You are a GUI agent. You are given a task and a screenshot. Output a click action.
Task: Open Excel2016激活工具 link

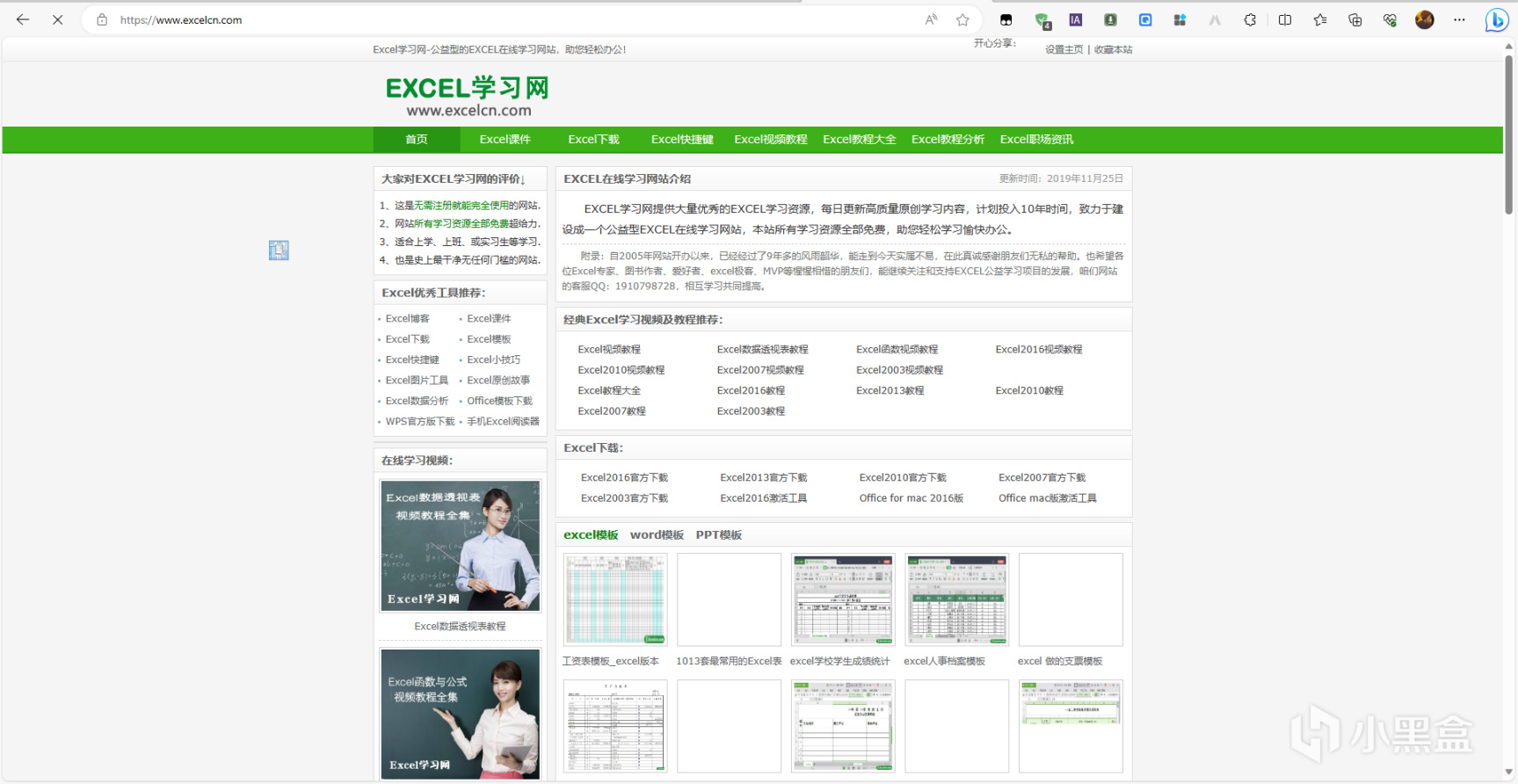click(763, 498)
